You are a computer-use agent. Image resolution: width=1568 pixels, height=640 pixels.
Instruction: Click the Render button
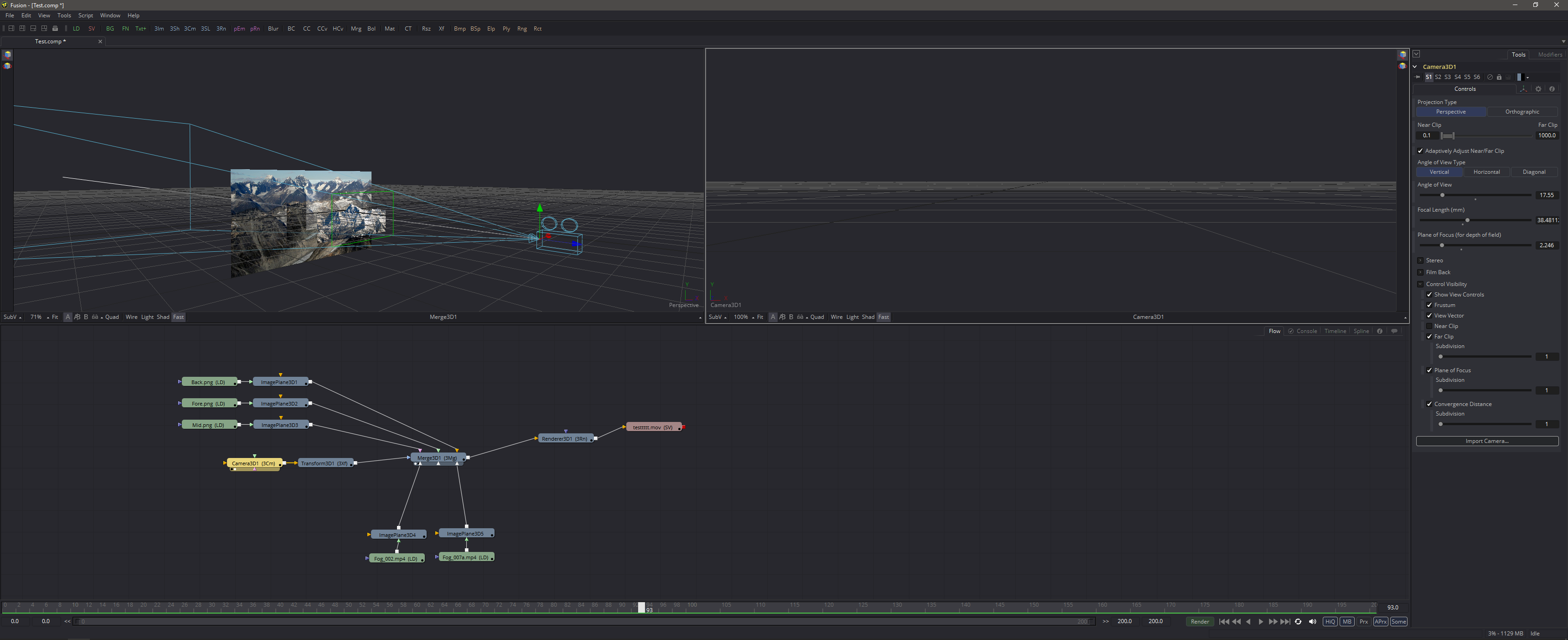click(x=1200, y=622)
